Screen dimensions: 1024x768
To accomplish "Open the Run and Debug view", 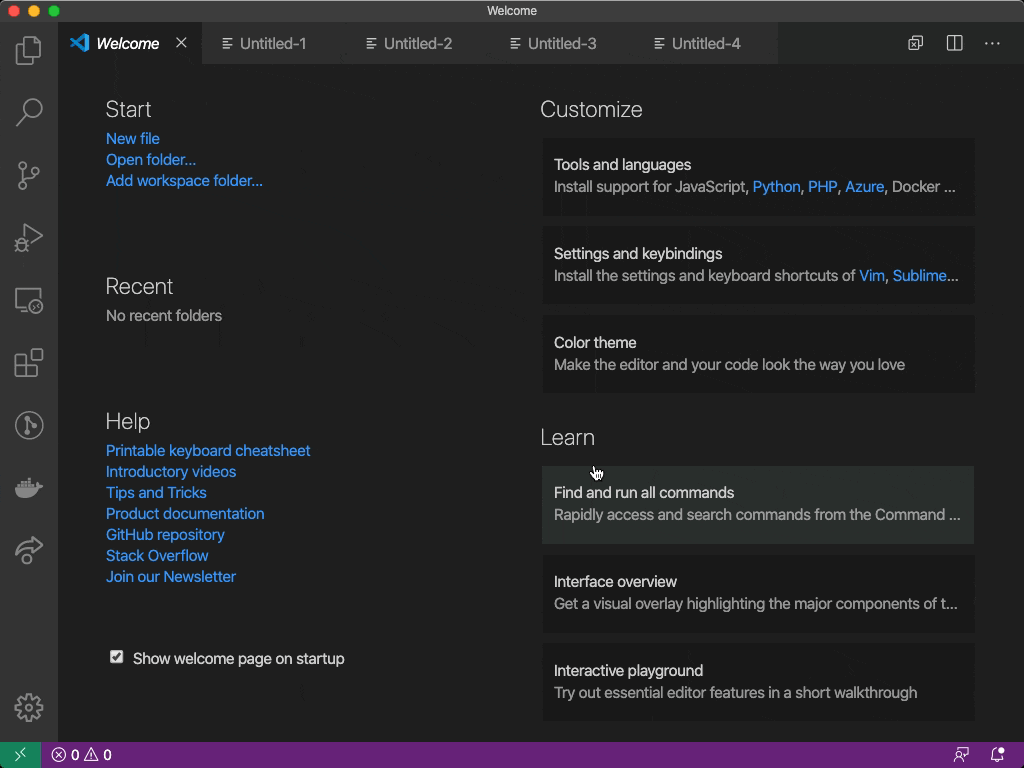I will 28,237.
